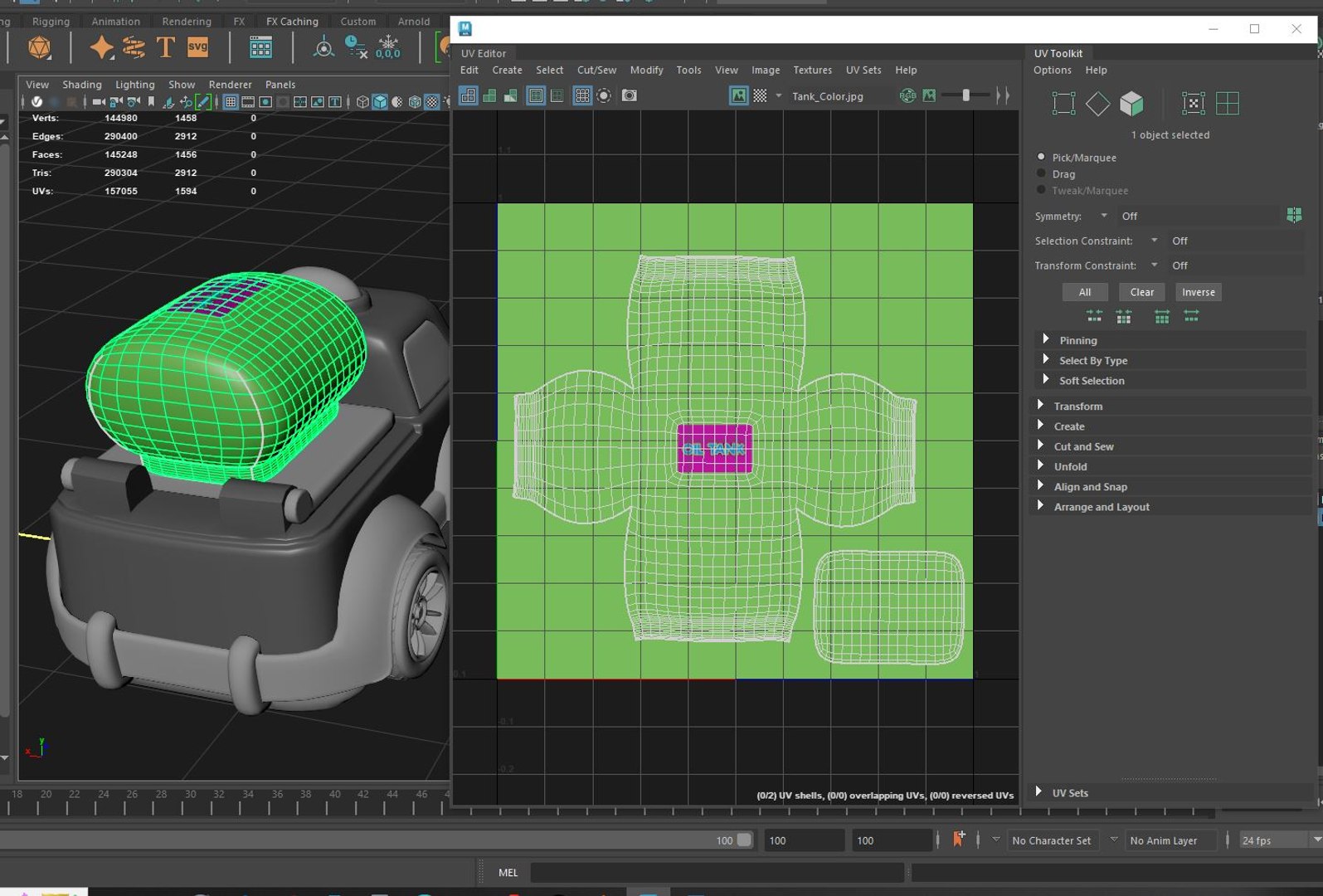Click the smooth shade cube icon in viewport
This screenshot has height=896, width=1323.
(380, 102)
